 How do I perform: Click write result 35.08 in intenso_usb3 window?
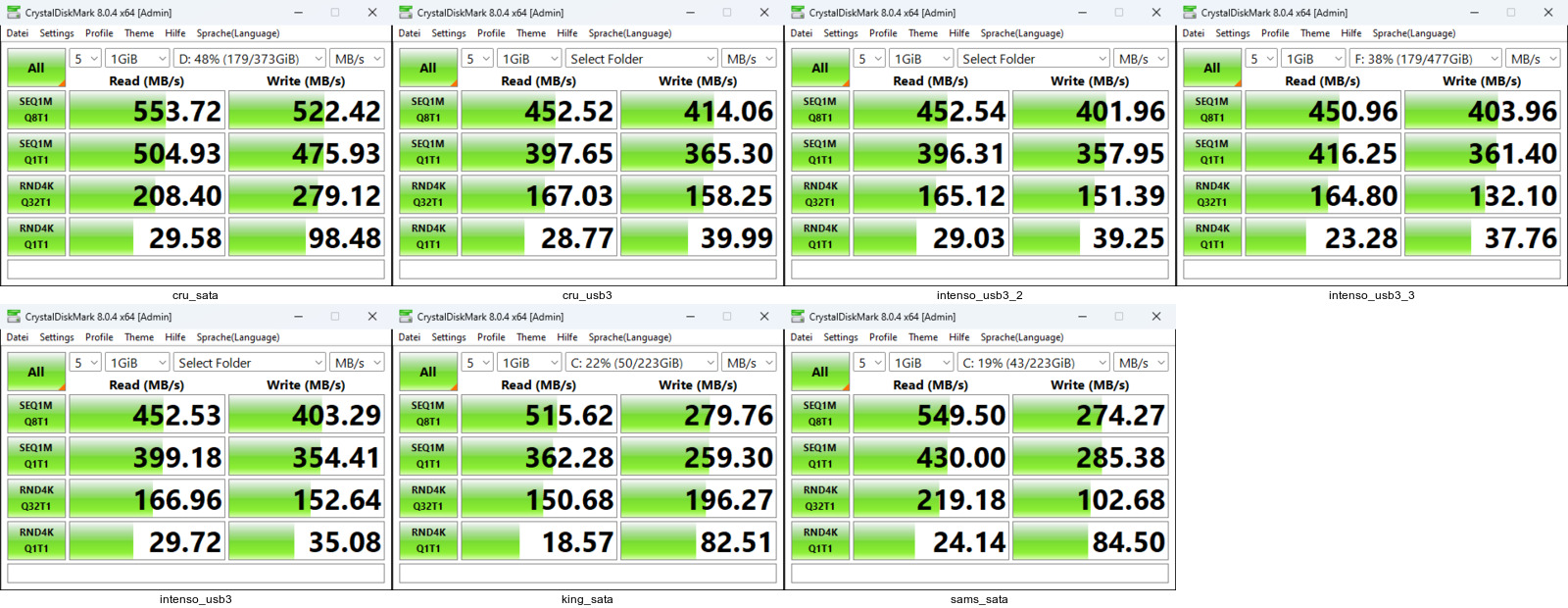(x=307, y=541)
